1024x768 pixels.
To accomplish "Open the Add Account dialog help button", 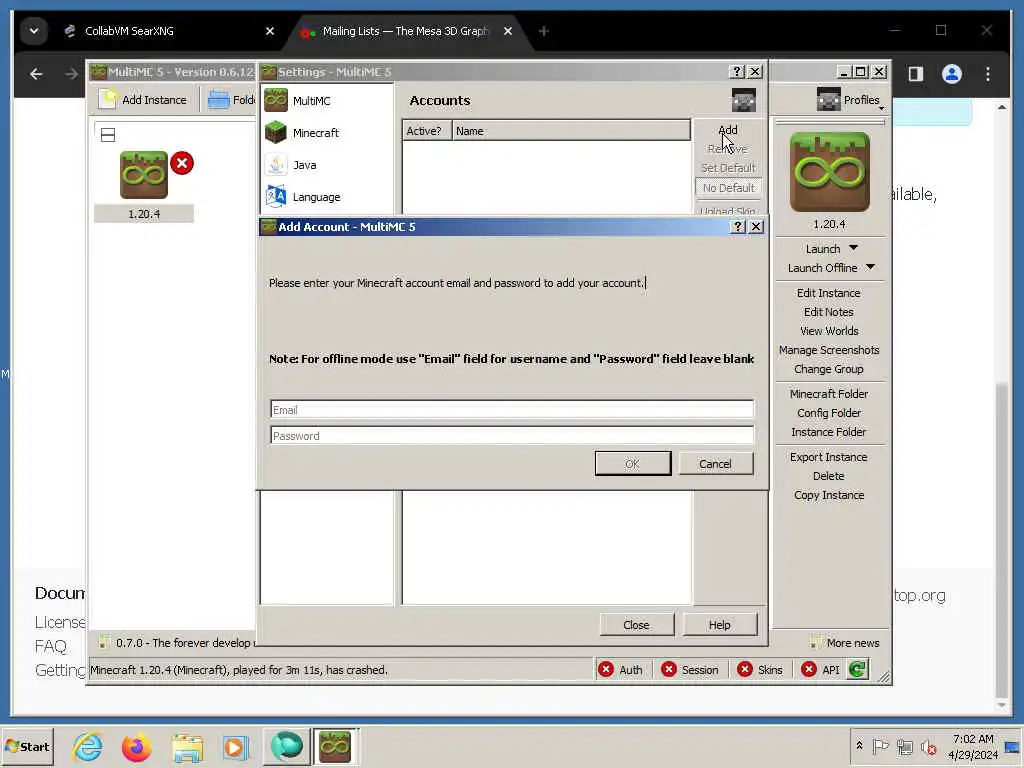I will (738, 227).
